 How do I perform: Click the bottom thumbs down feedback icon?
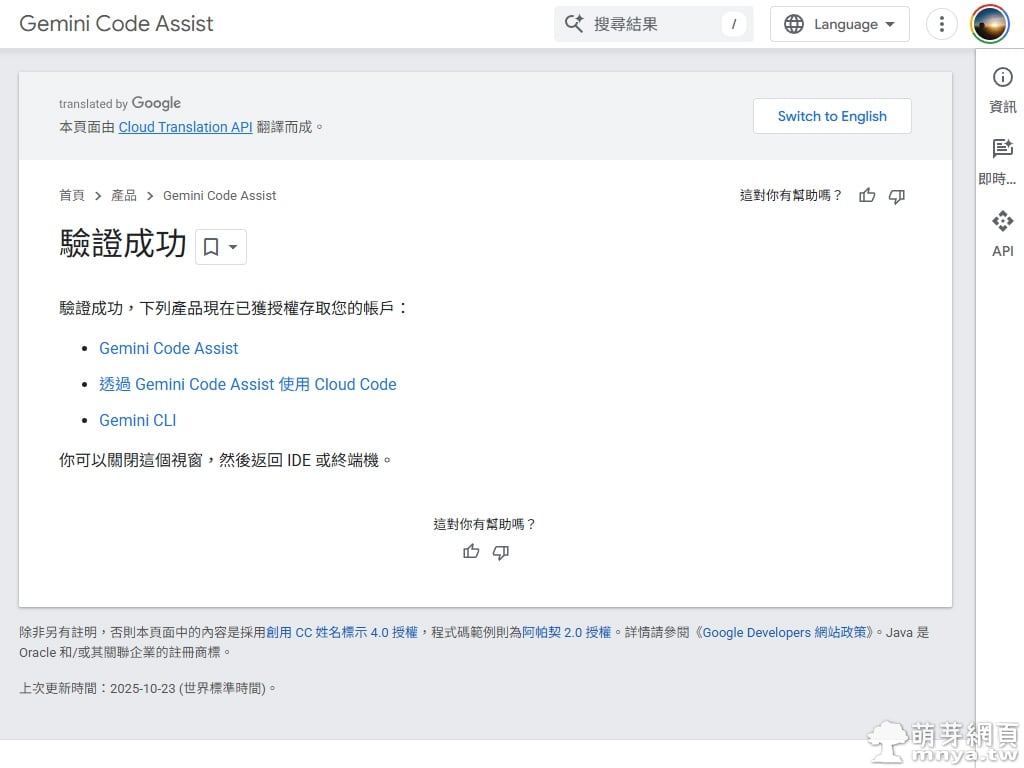(501, 552)
